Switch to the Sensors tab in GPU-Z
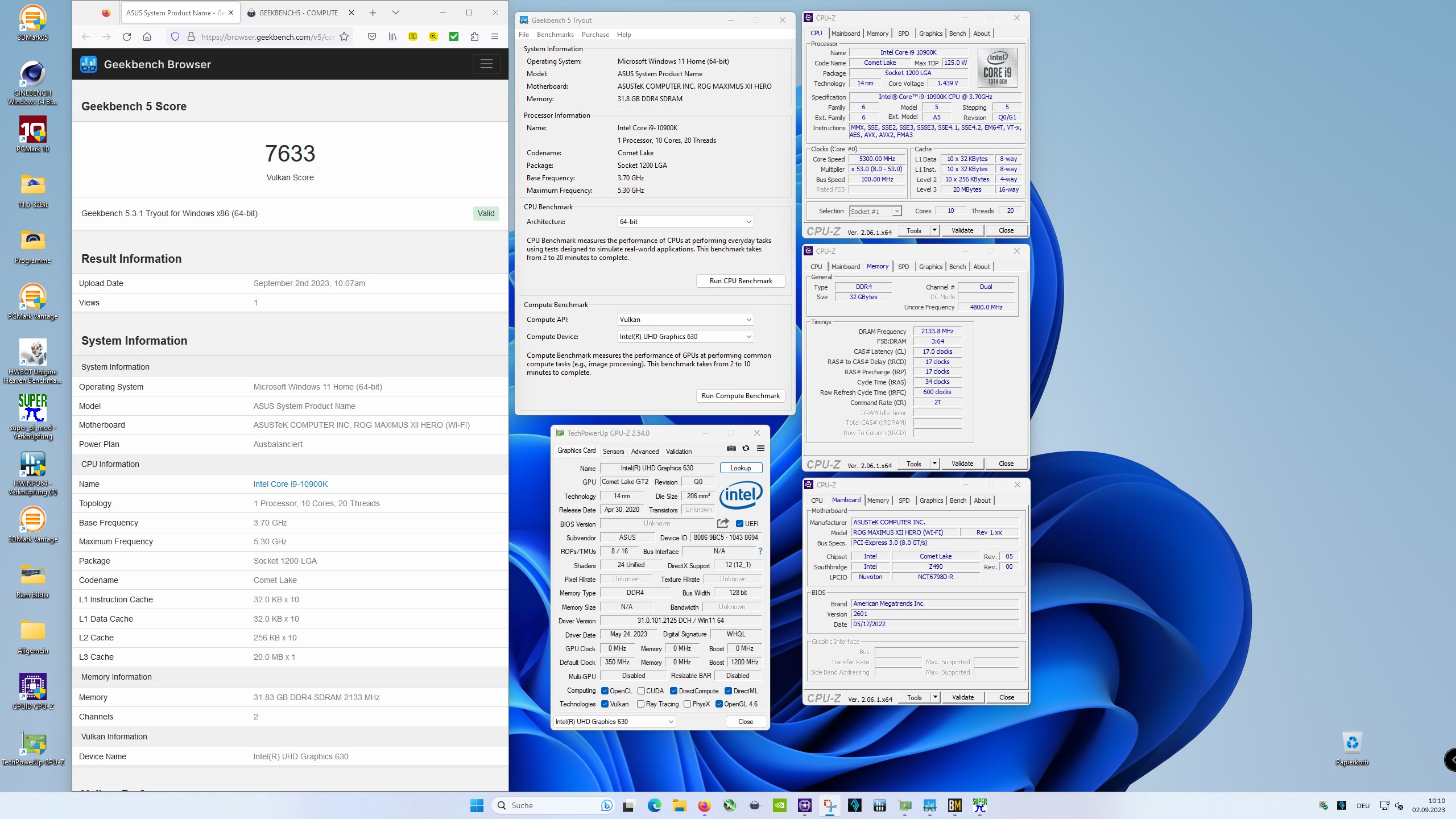 [613, 451]
